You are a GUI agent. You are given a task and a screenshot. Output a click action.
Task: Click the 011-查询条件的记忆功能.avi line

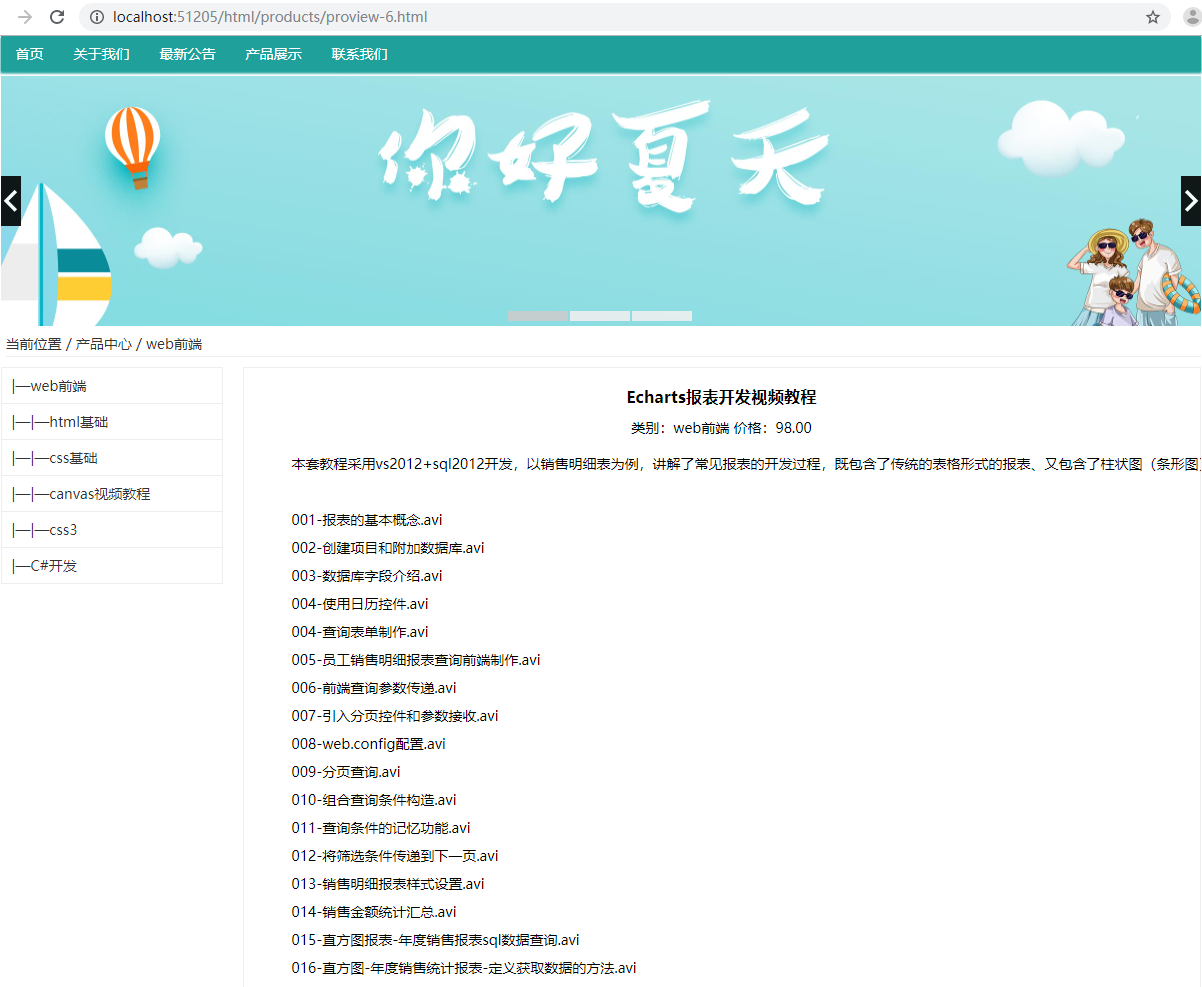381,828
